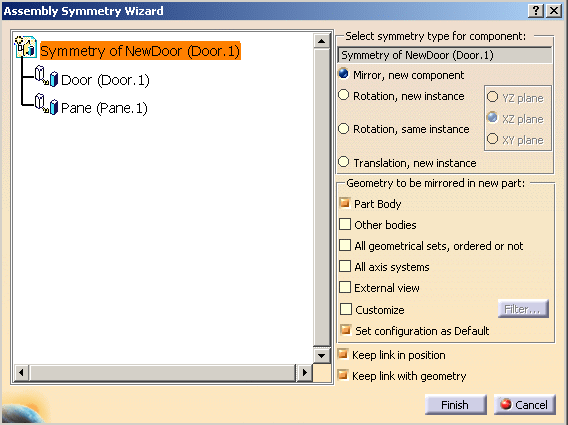The width and height of the screenshot is (568, 425).
Task: Click the Cancel button
Action: (x=525, y=404)
